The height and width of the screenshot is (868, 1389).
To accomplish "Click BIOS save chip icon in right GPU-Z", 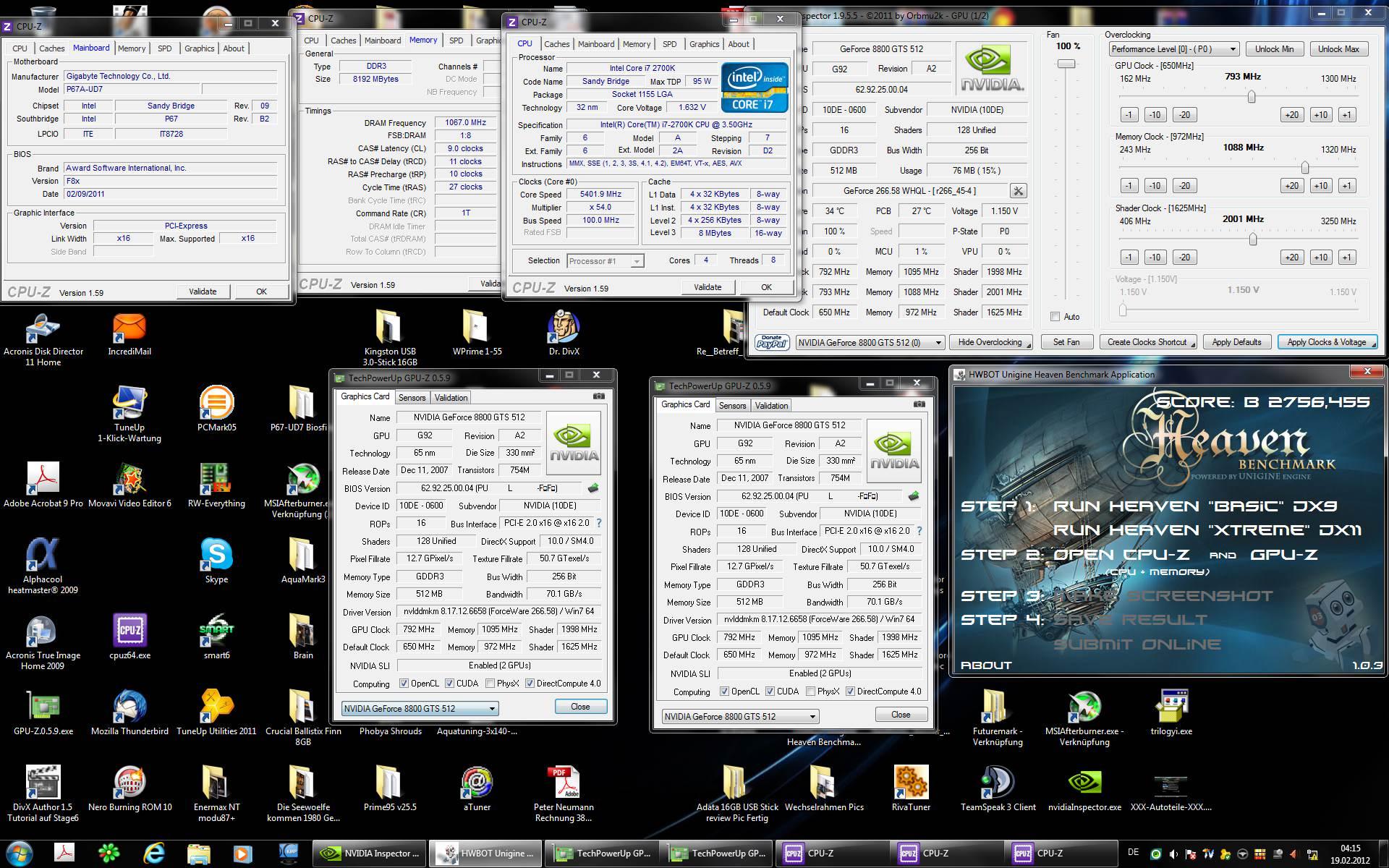I will click(x=914, y=496).
